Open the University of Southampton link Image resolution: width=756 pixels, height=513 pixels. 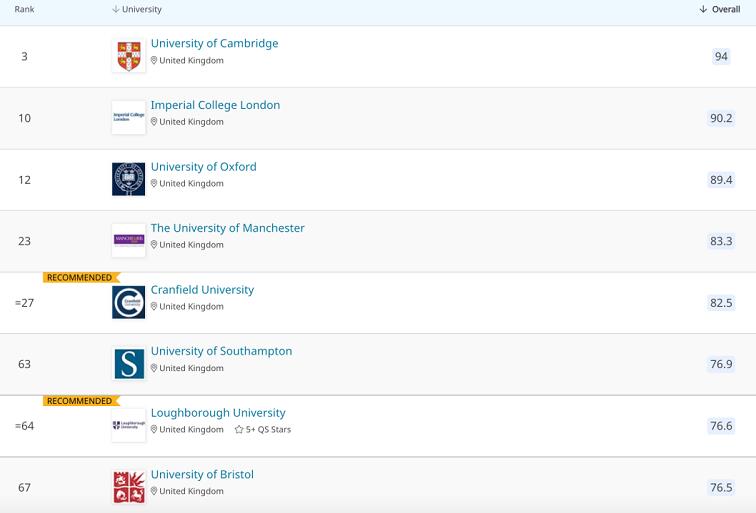pyautogui.click(x=221, y=352)
